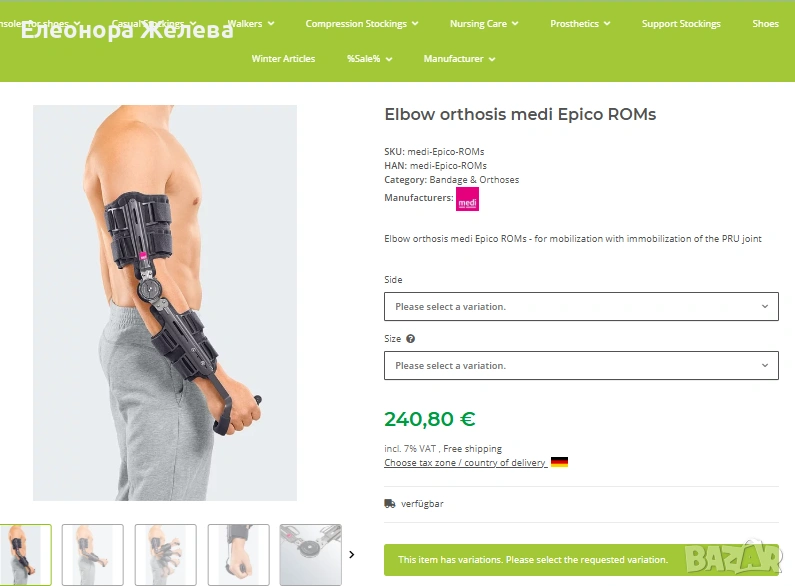Open the Size variation dropdown
The width and height of the screenshot is (795, 586).
pos(581,365)
